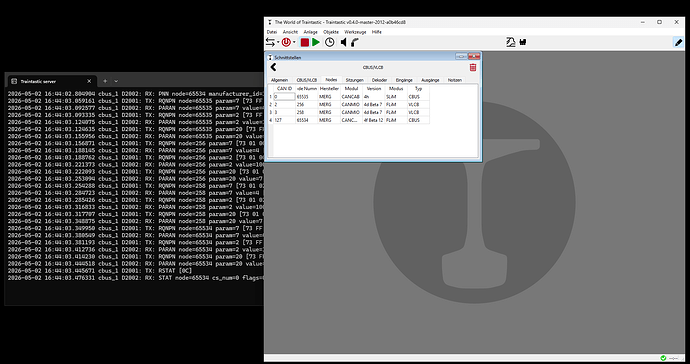Screen dimensions: 690x364
Task: Click the red stop square button
Action: (305, 42)
